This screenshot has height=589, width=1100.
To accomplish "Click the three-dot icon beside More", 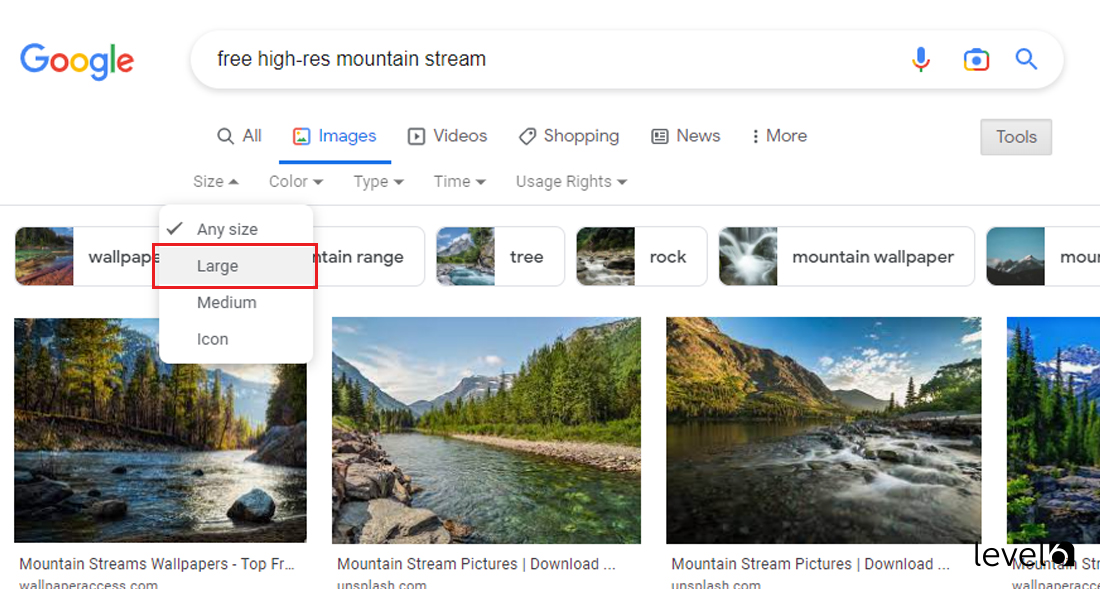I will (757, 136).
